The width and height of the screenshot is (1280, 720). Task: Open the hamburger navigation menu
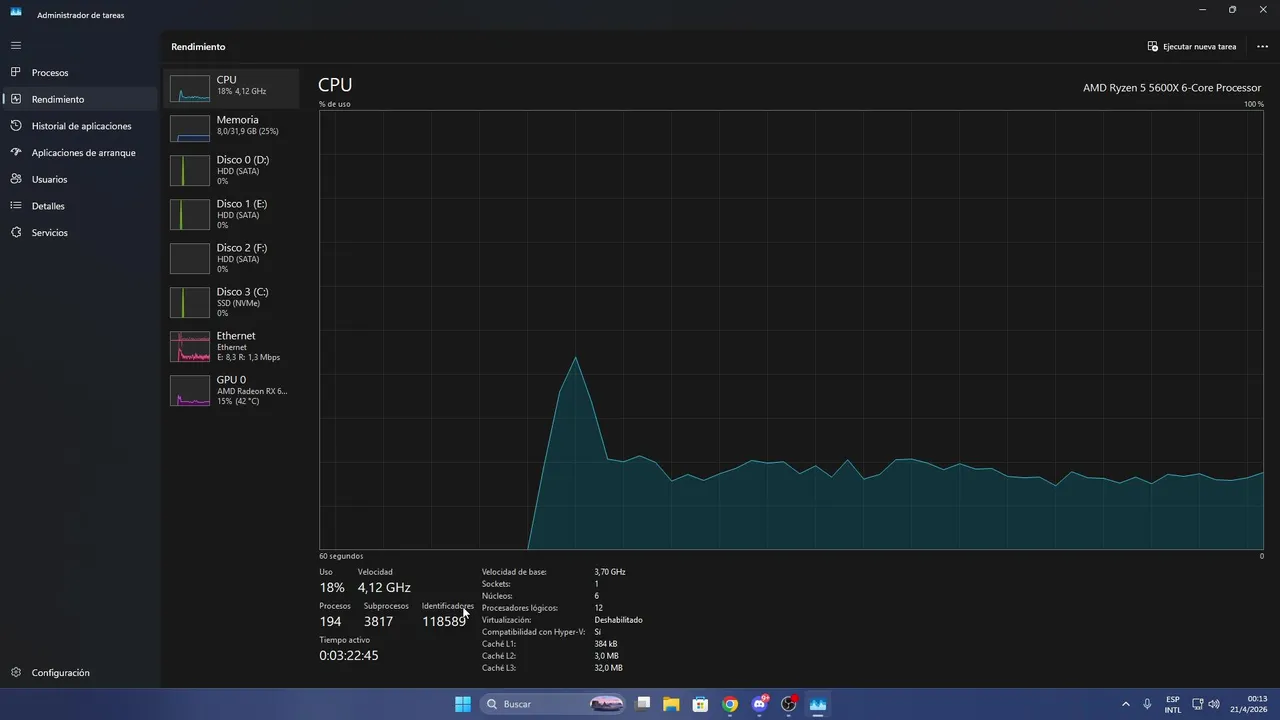tap(16, 46)
